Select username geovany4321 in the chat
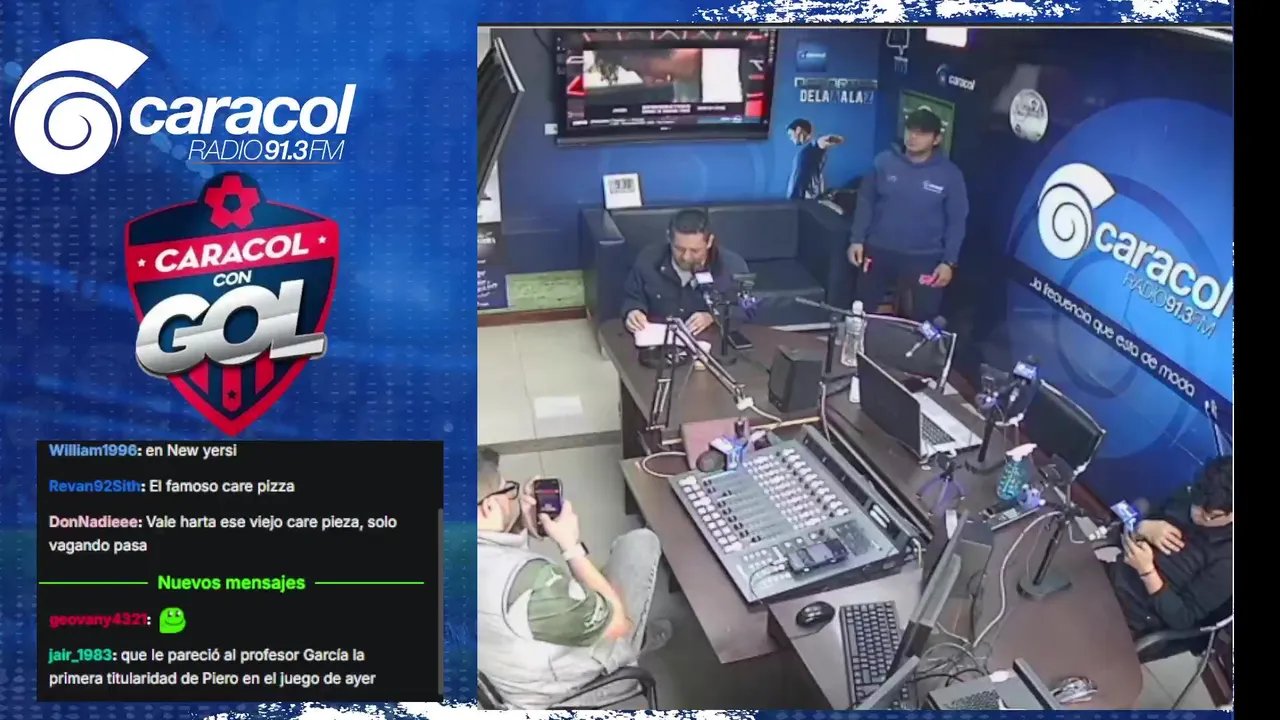Screen dimensions: 1280x720 pos(99,620)
